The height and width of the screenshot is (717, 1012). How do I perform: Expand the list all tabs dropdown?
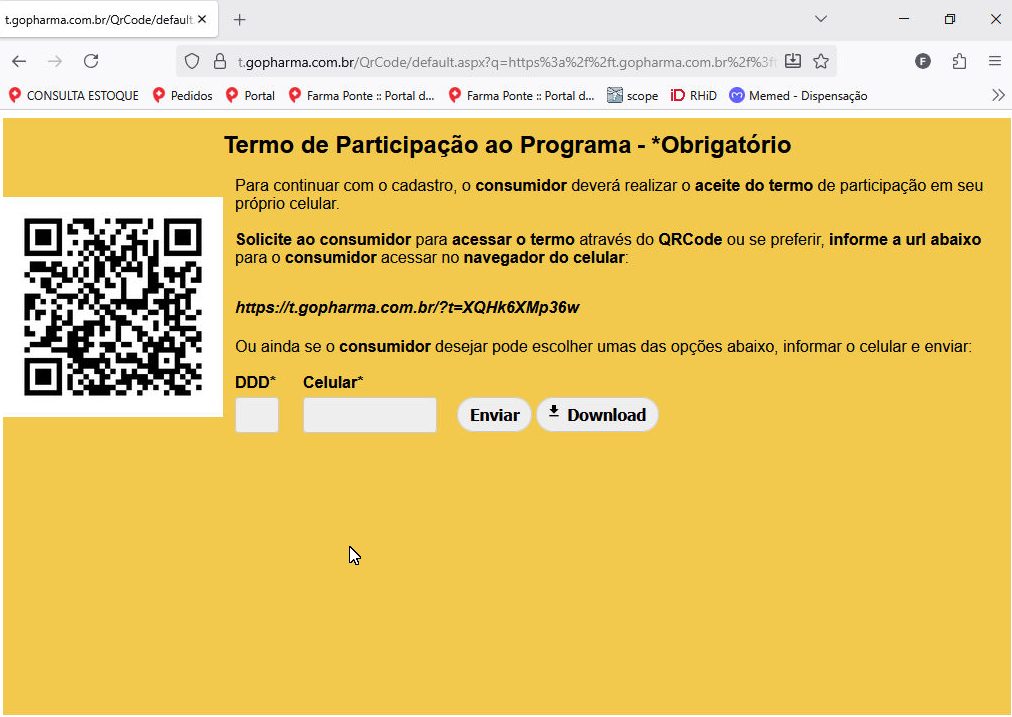click(x=821, y=19)
